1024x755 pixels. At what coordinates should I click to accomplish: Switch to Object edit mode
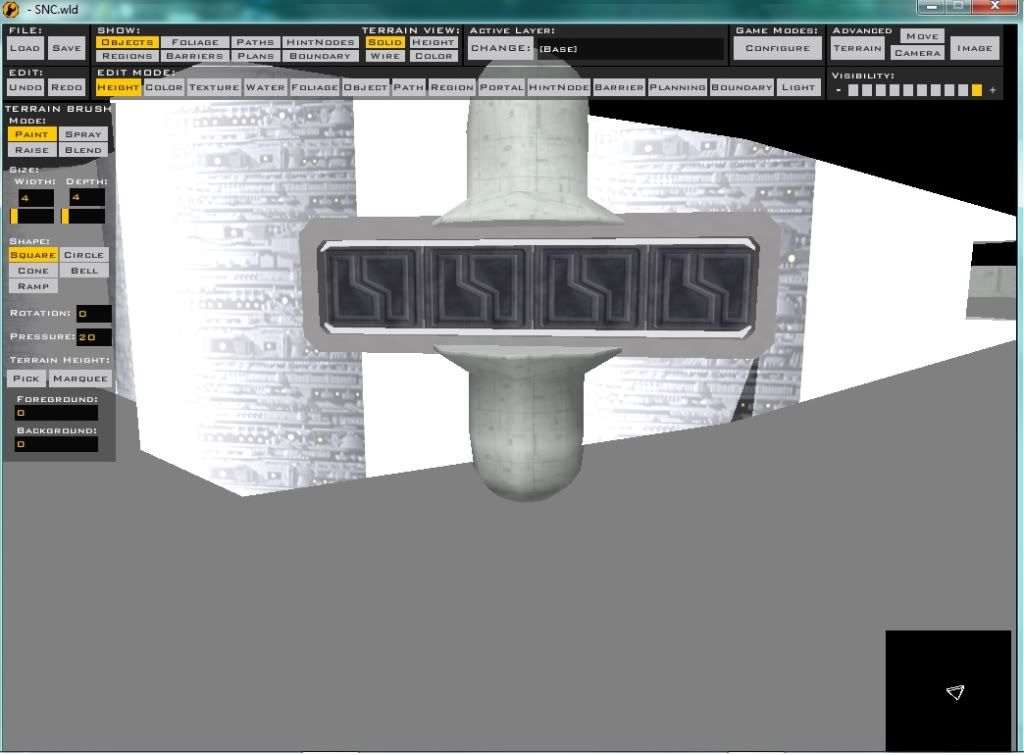tap(366, 87)
